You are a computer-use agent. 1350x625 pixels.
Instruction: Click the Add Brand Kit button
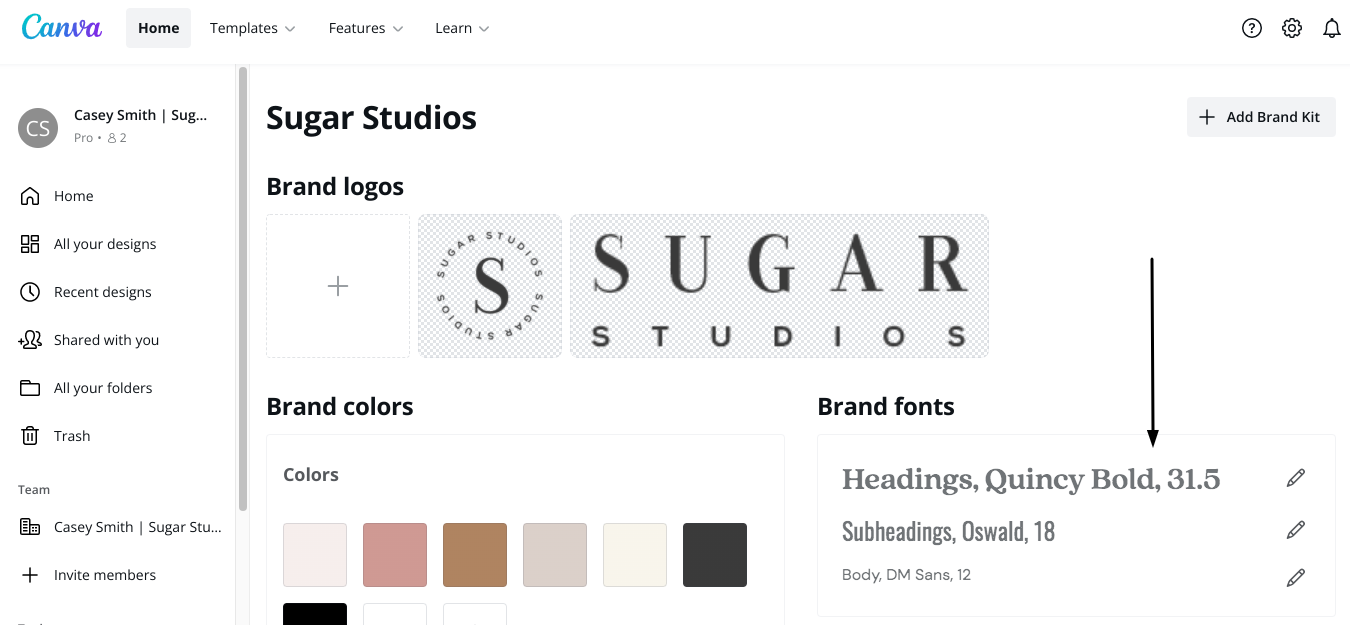tap(1261, 117)
